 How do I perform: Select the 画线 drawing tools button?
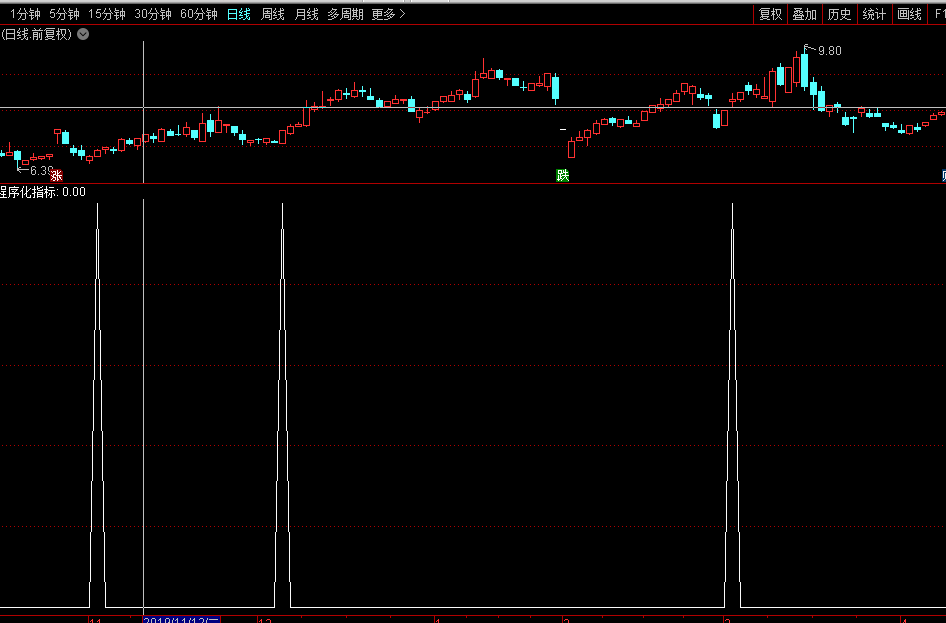pyautogui.click(x=909, y=14)
